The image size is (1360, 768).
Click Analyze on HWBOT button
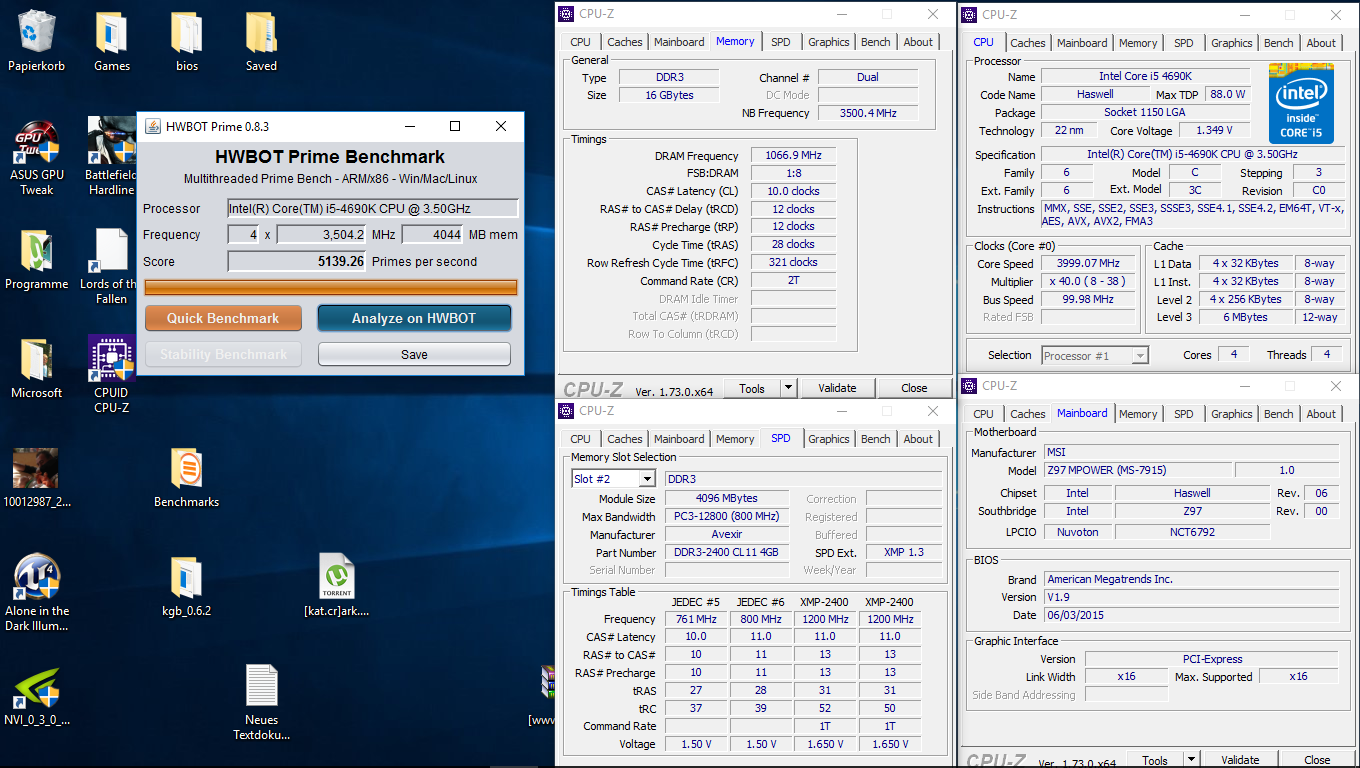(414, 318)
